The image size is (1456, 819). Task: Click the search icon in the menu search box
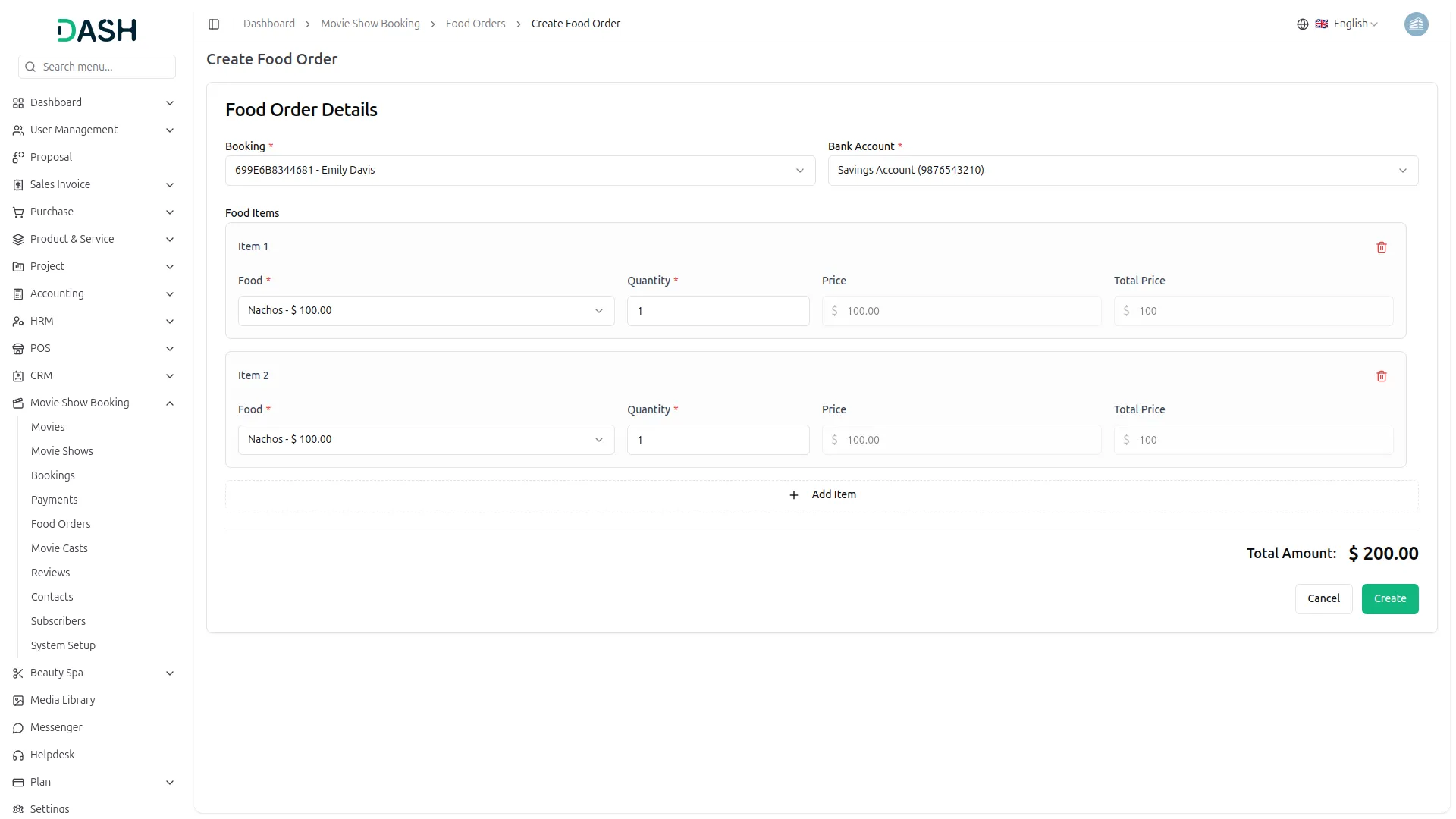[x=30, y=67]
